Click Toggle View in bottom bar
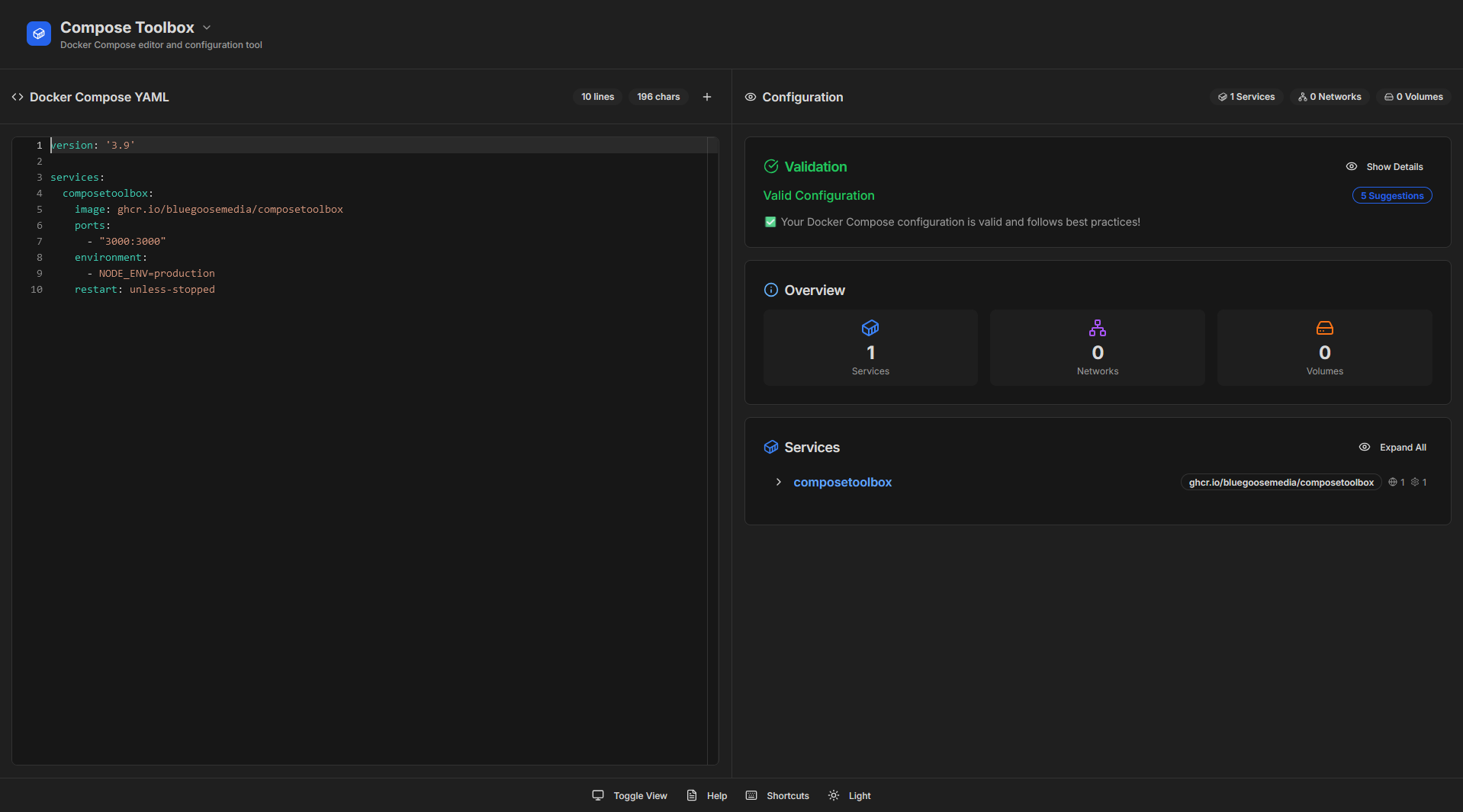The image size is (1463, 812). [x=630, y=795]
